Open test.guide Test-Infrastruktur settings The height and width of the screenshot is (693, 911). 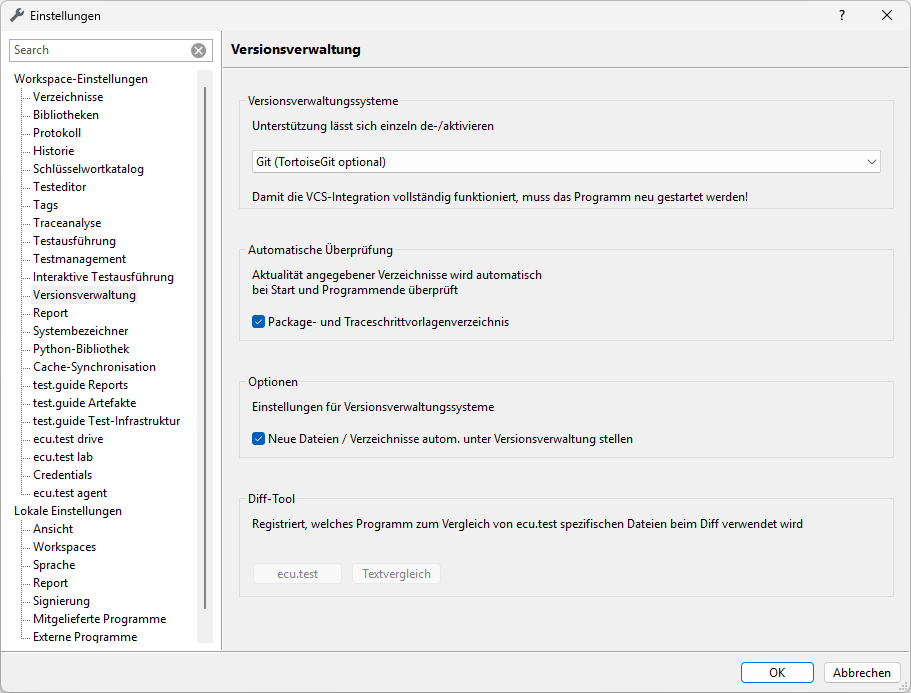click(106, 421)
